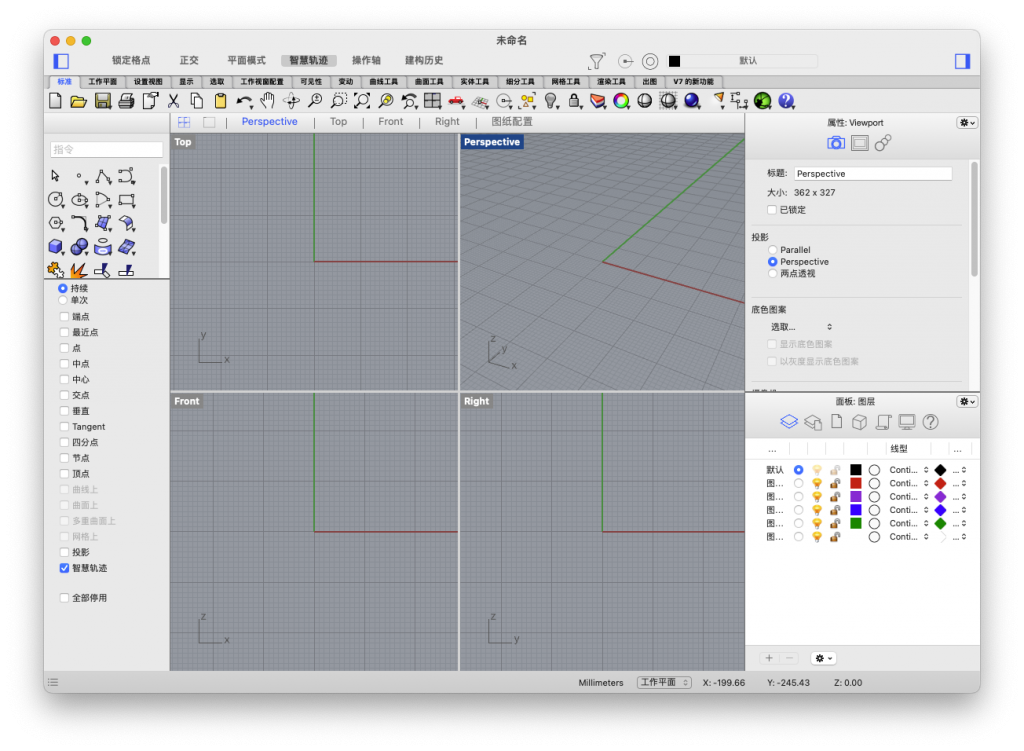
Task: Open a file via the folder icon
Action: point(79,101)
